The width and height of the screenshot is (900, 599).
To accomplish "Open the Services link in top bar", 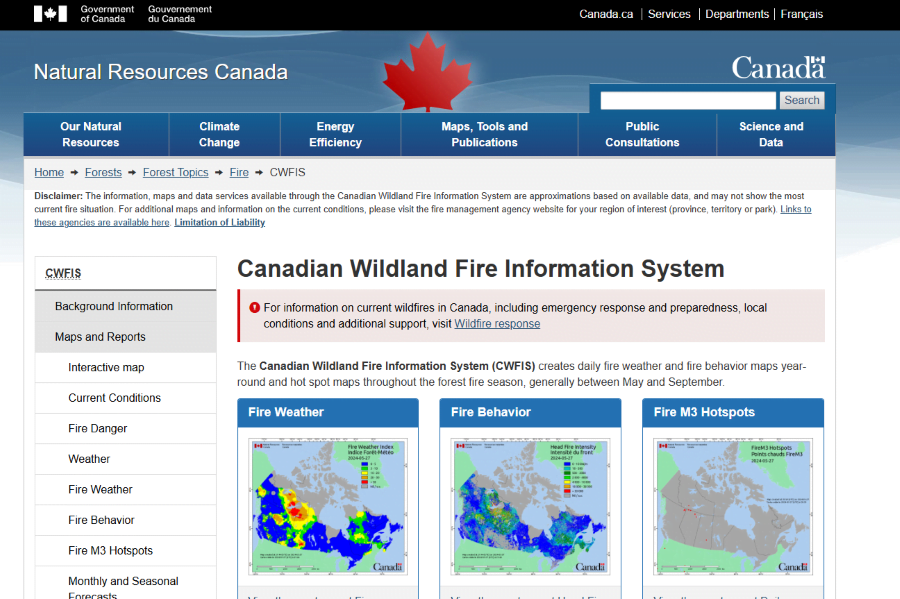I will click(x=669, y=14).
